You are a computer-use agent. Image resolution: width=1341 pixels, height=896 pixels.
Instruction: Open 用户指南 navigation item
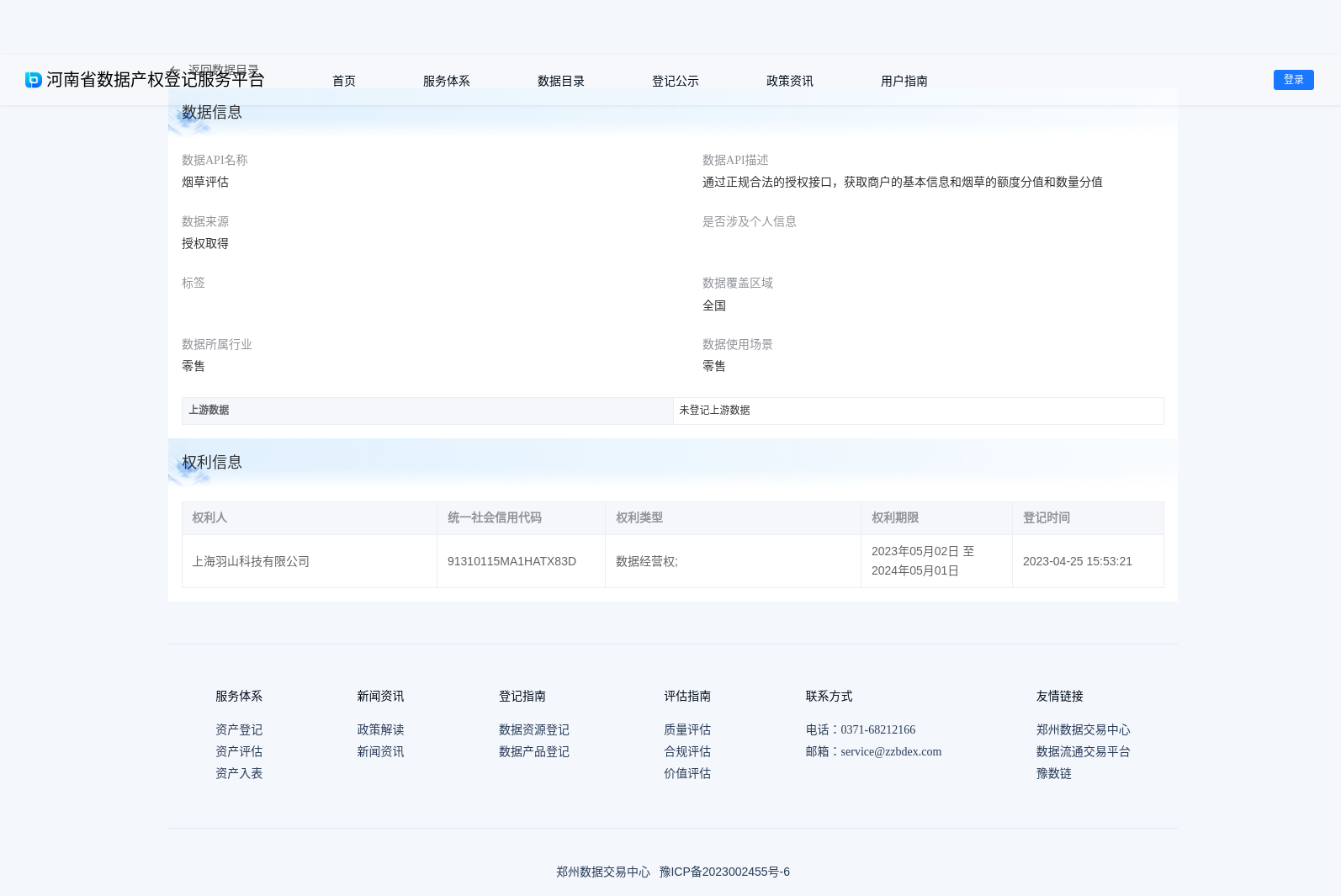tap(904, 81)
